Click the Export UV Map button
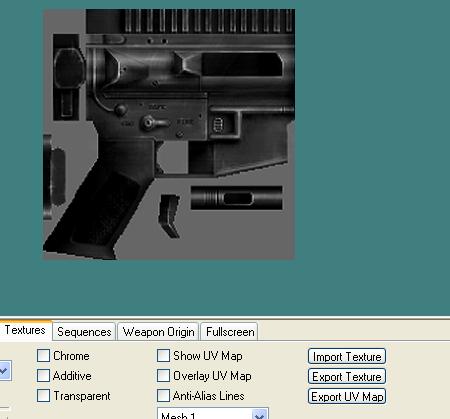Viewport: 450px width, 419px height. (x=347, y=396)
